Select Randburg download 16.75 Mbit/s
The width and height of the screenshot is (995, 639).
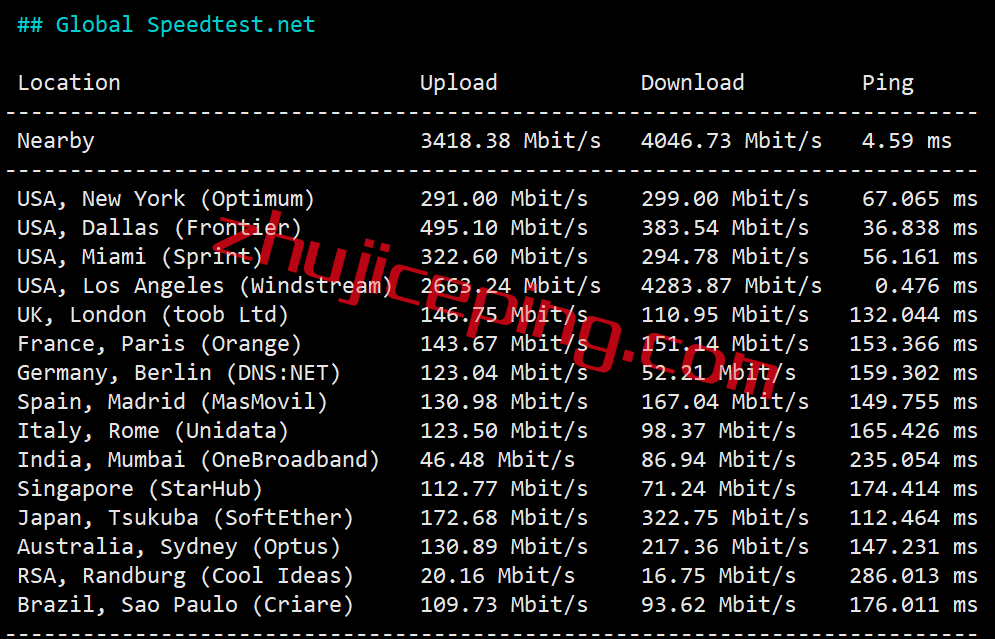coord(718,576)
